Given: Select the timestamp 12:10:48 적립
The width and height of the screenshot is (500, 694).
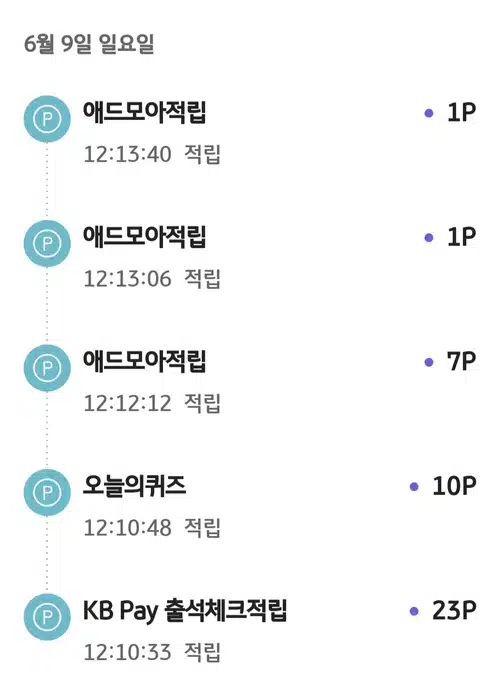Looking at the screenshot, I should click(x=152, y=528).
